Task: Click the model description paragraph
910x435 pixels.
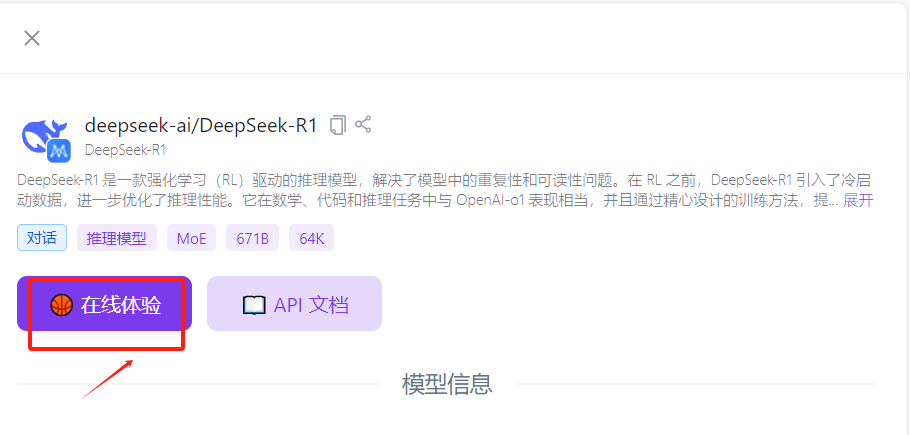Action: 445,190
